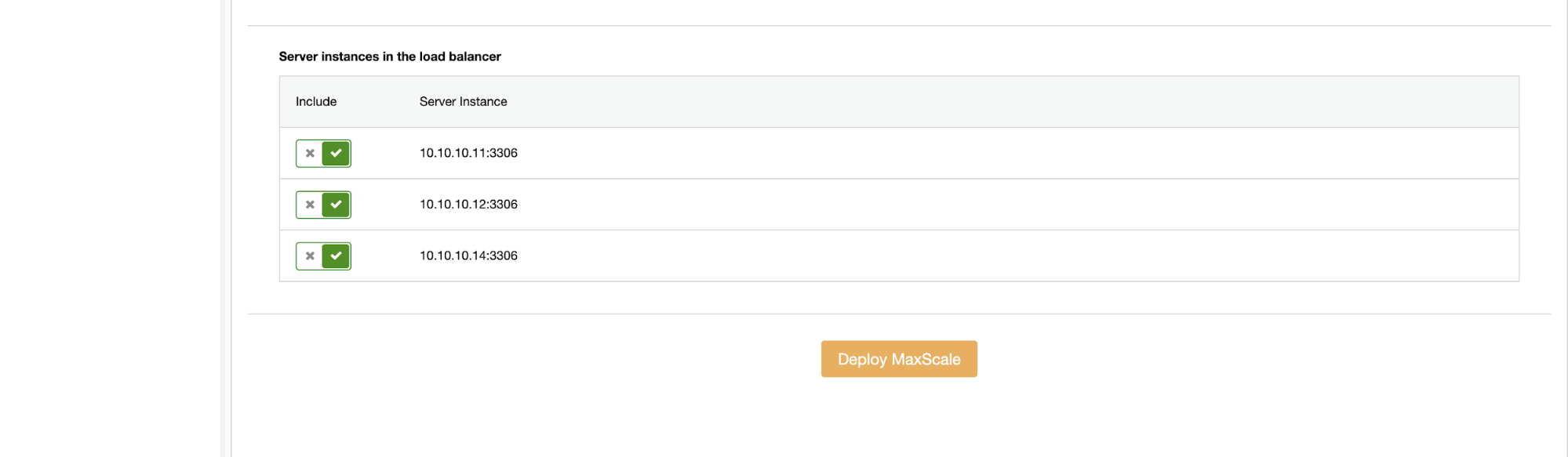Click the 'Server instances in the load balancer' heading

[390, 56]
